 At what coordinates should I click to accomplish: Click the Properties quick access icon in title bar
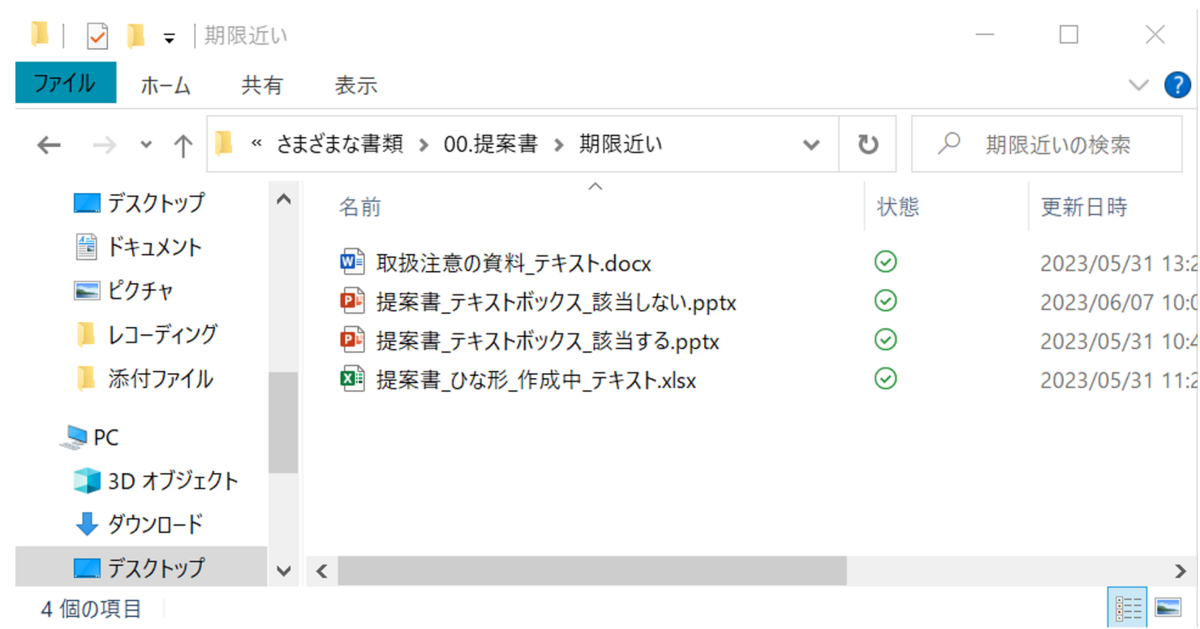(x=98, y=36)
